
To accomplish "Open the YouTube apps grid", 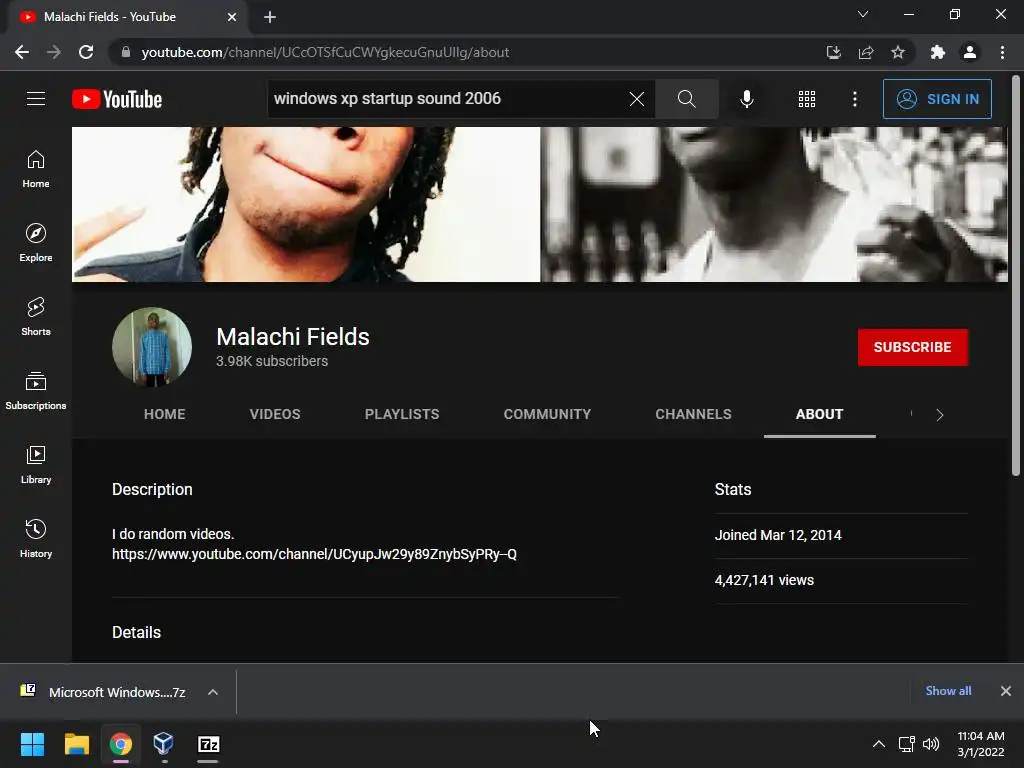I will coord(807,99).
